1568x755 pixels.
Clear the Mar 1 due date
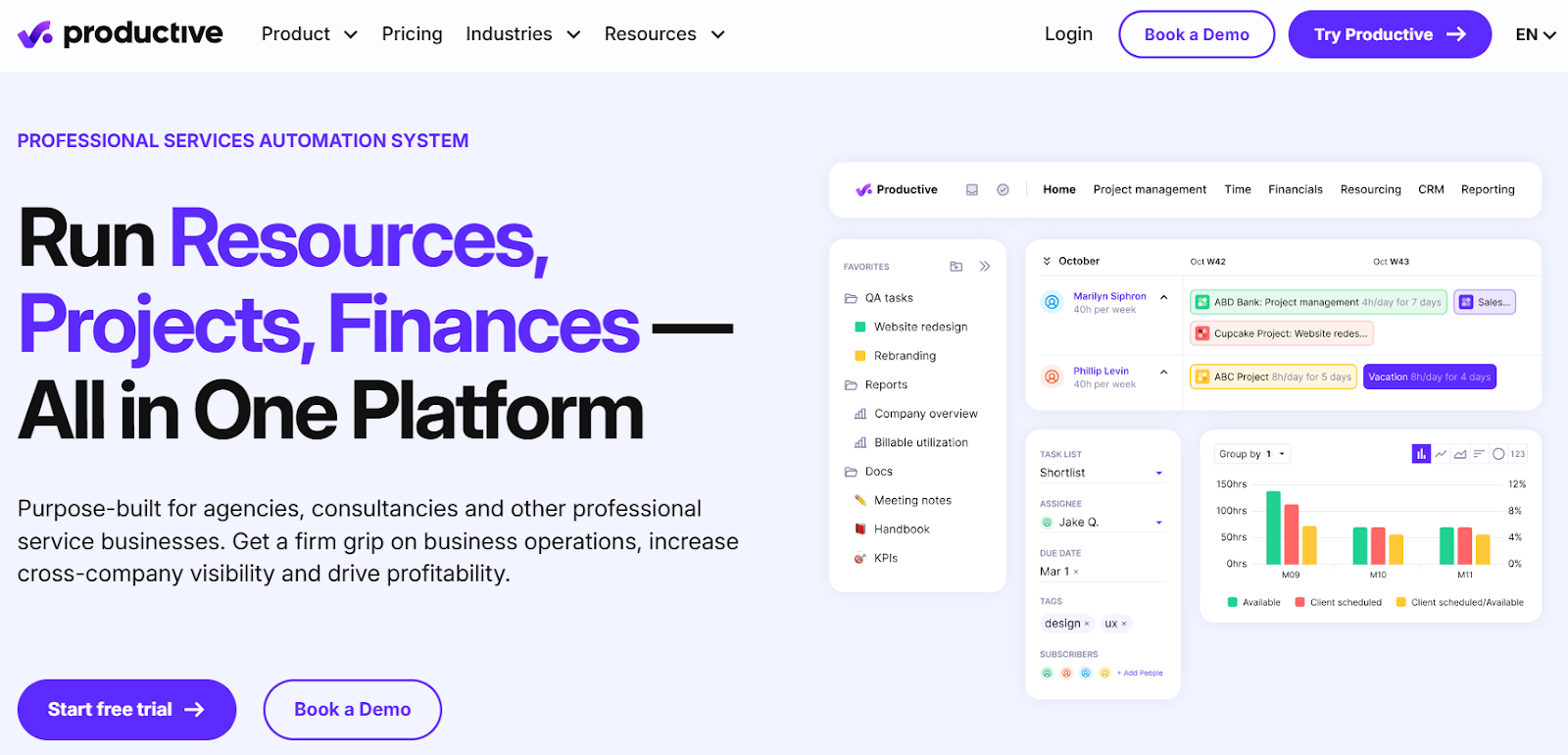1076,572
